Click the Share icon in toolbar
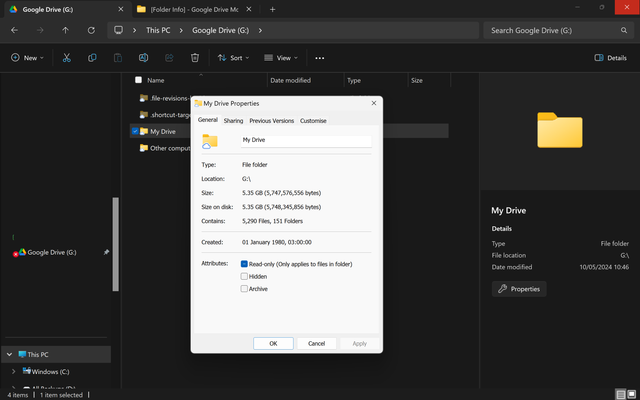The width and height of the screenshot is (640, 400). click(169, 58)
